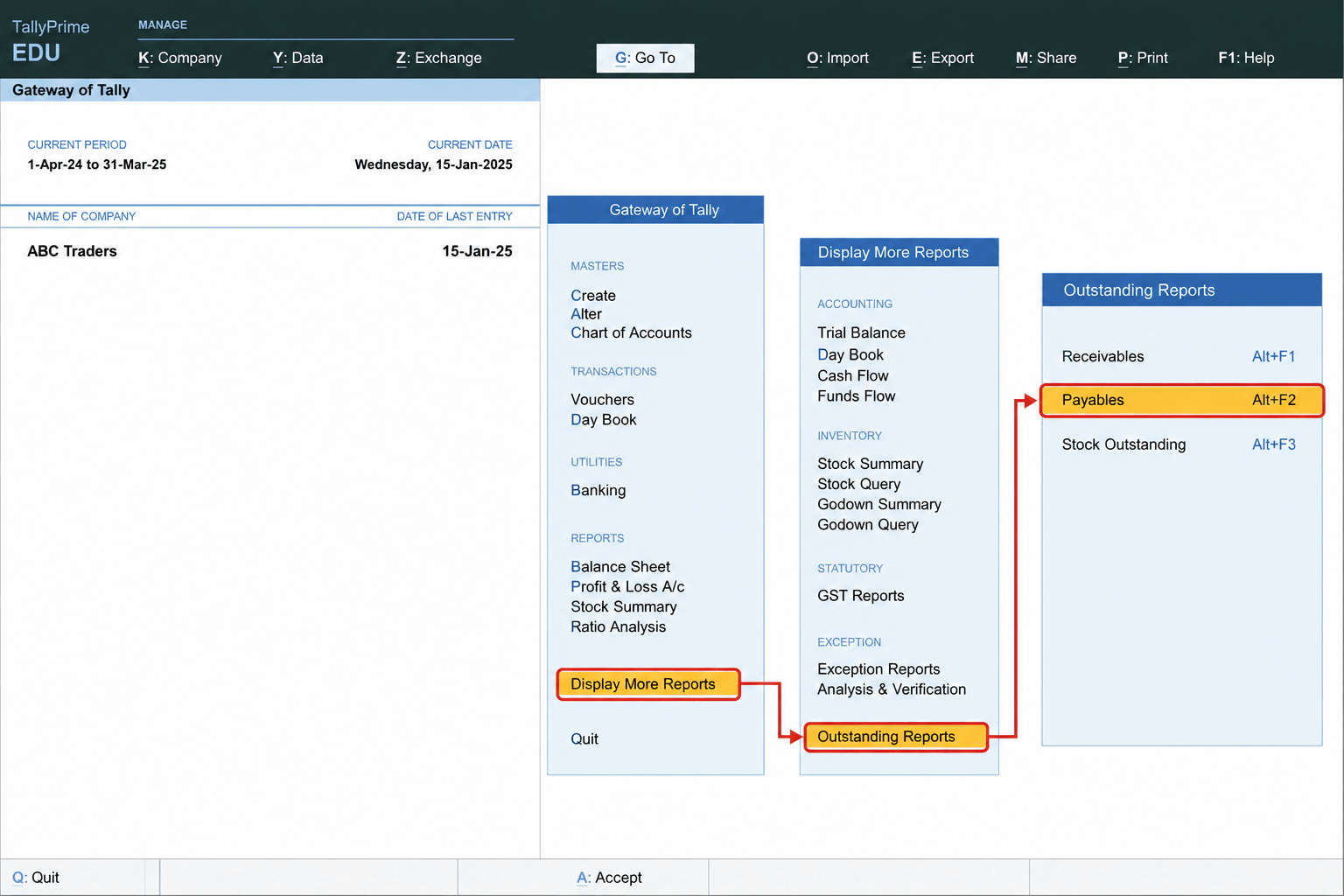1344x896 pixels.
Task: Open Chart of Accounts
Action: tap(631, 332)
